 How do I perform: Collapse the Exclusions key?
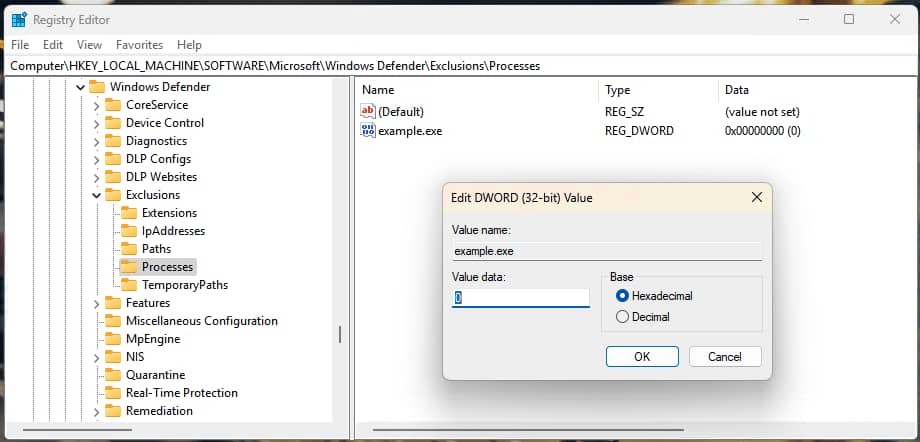[97, 195]
